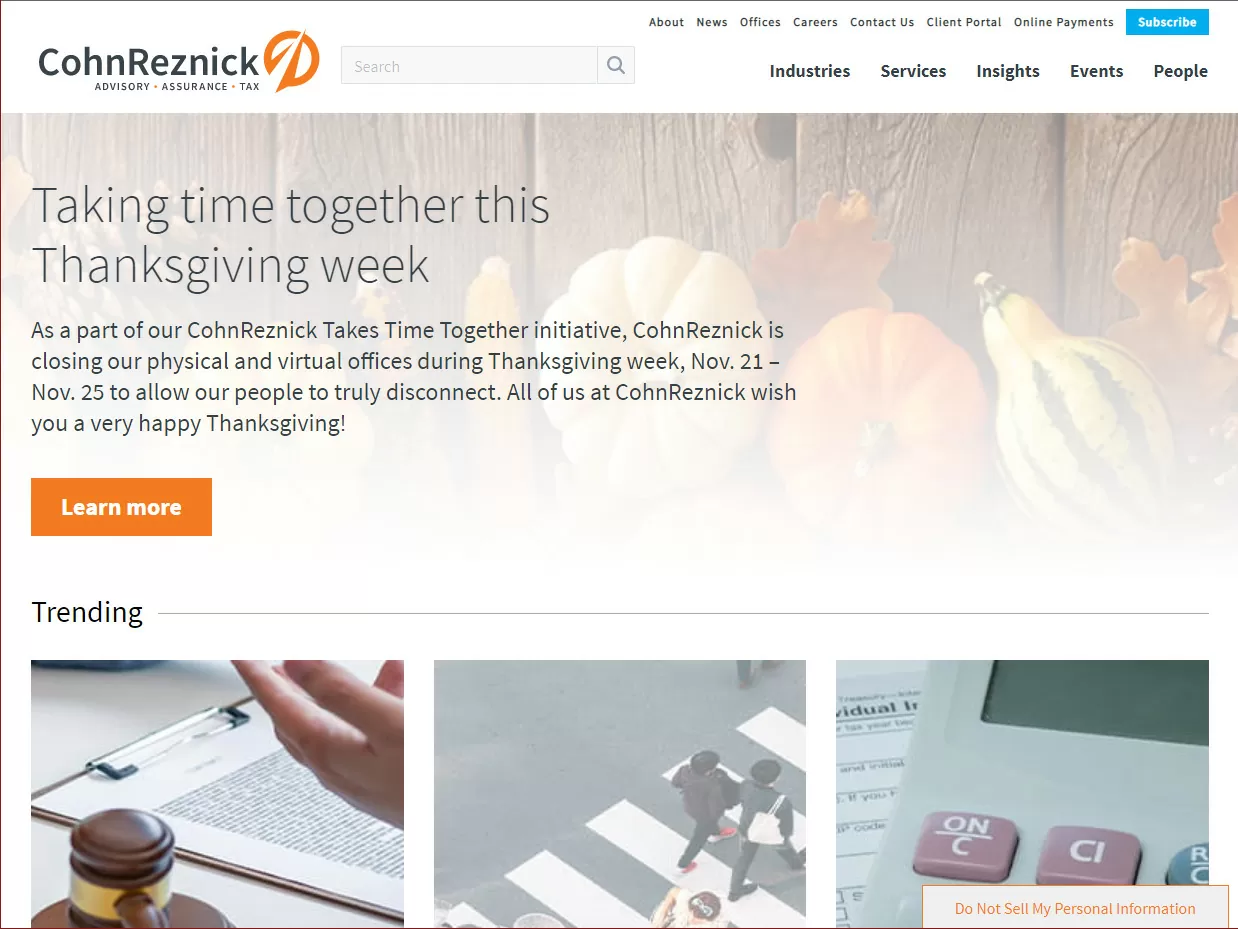Open the Industries menu

point(810,71)
